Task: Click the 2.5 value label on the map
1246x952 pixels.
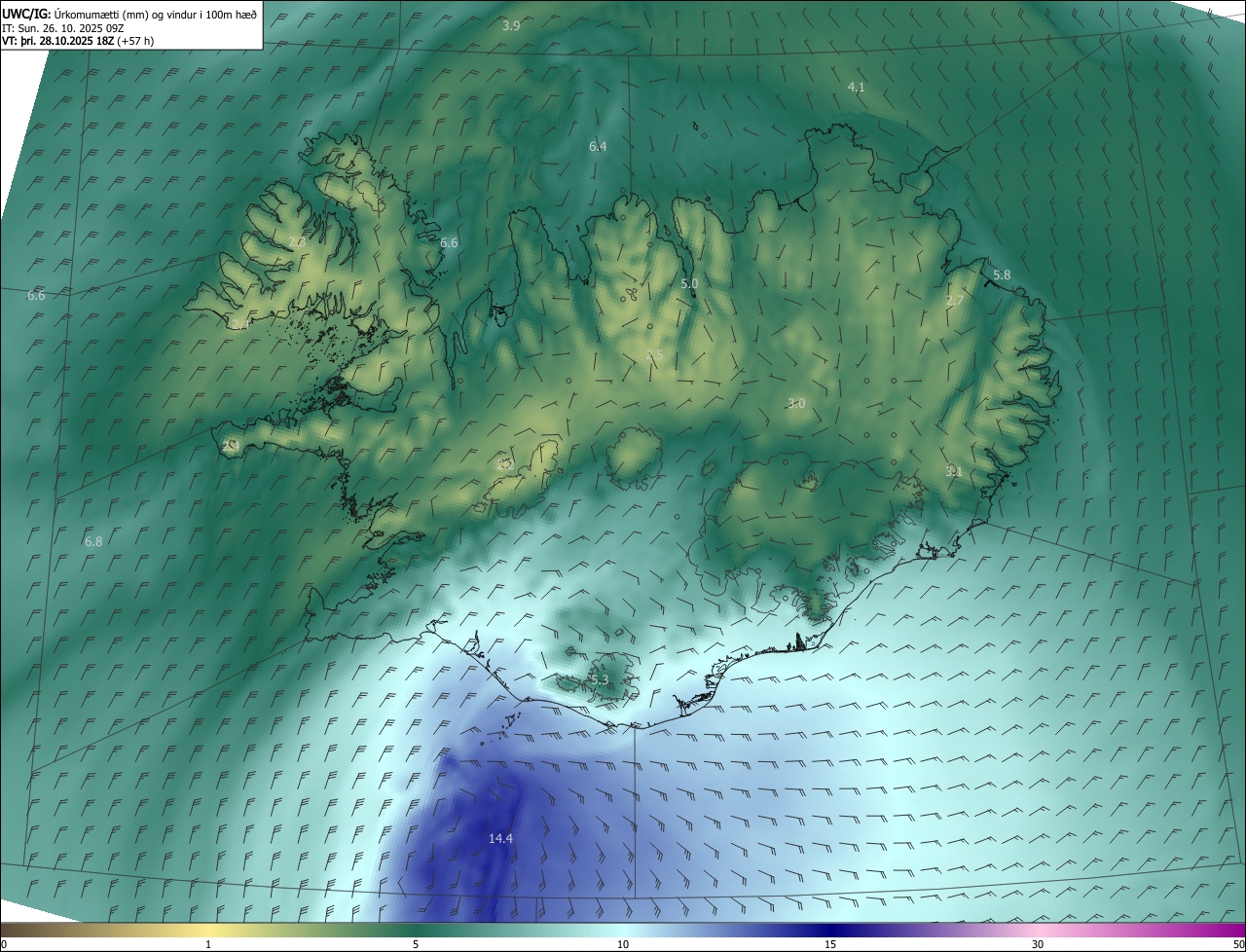Action: point(655,355)
